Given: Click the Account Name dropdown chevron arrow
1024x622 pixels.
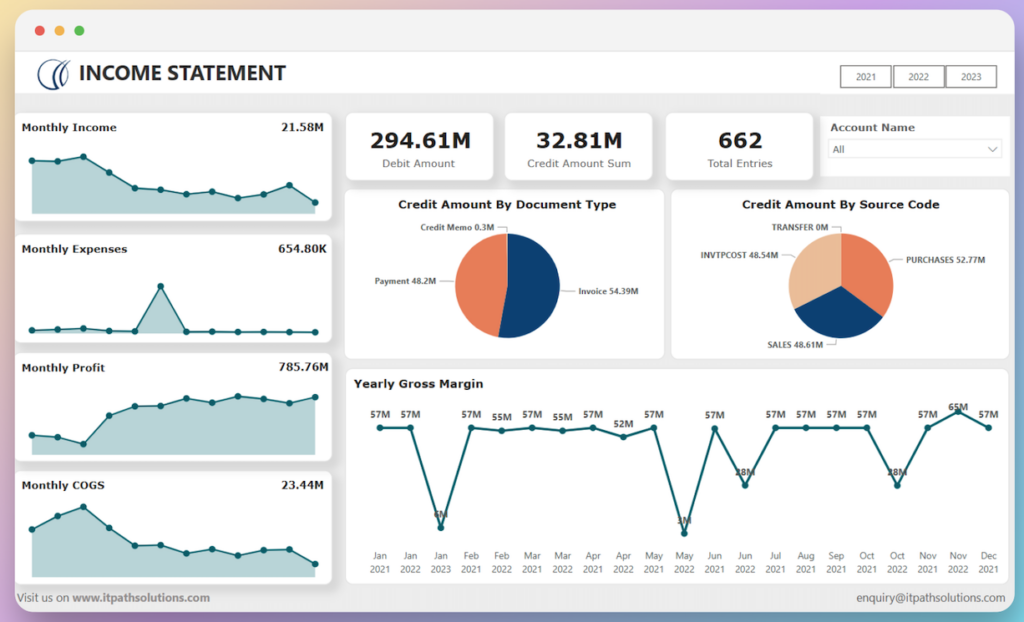Looking at the screenshot, I should pyautogui.click(x=992, y=149).
